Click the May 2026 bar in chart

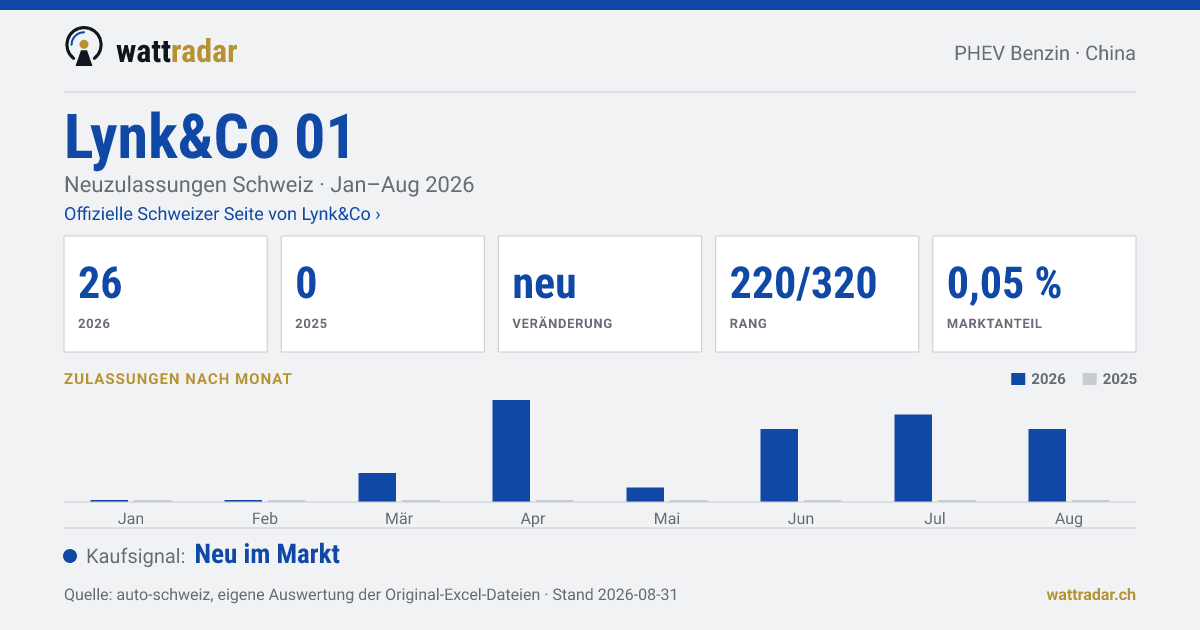click(x=645, y=495)
